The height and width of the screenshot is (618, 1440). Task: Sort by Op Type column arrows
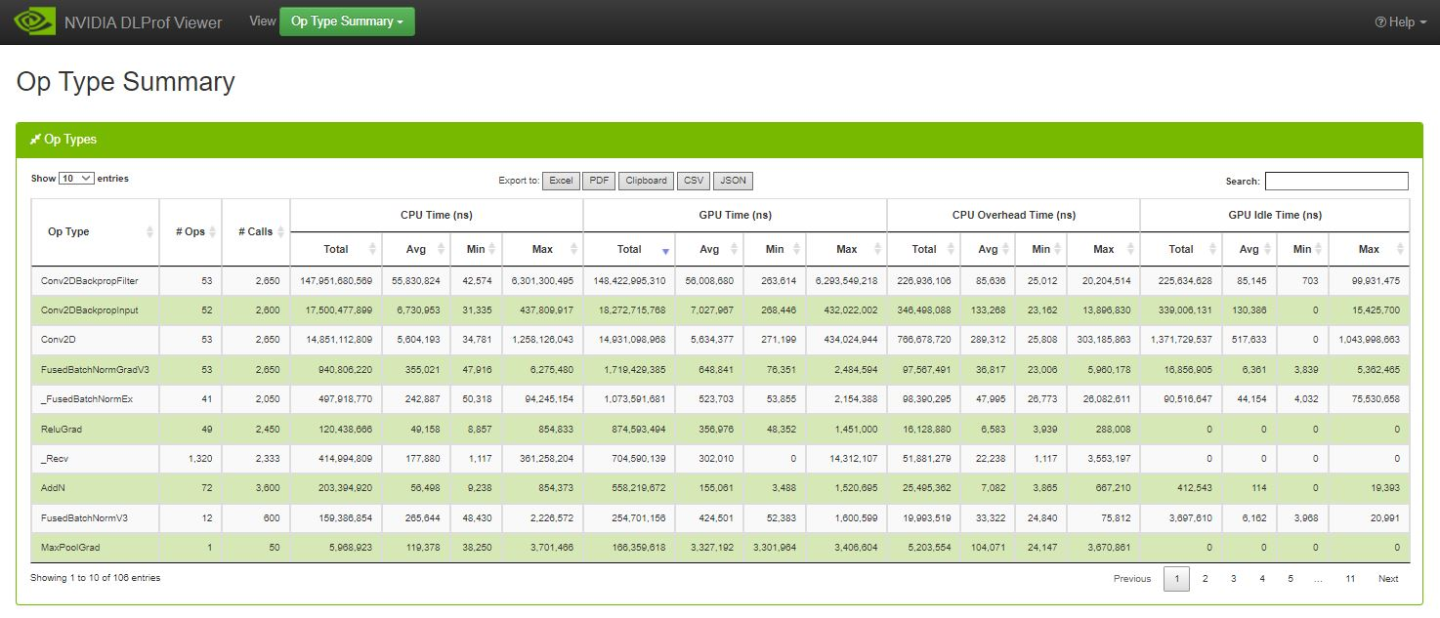click(150, 232)
